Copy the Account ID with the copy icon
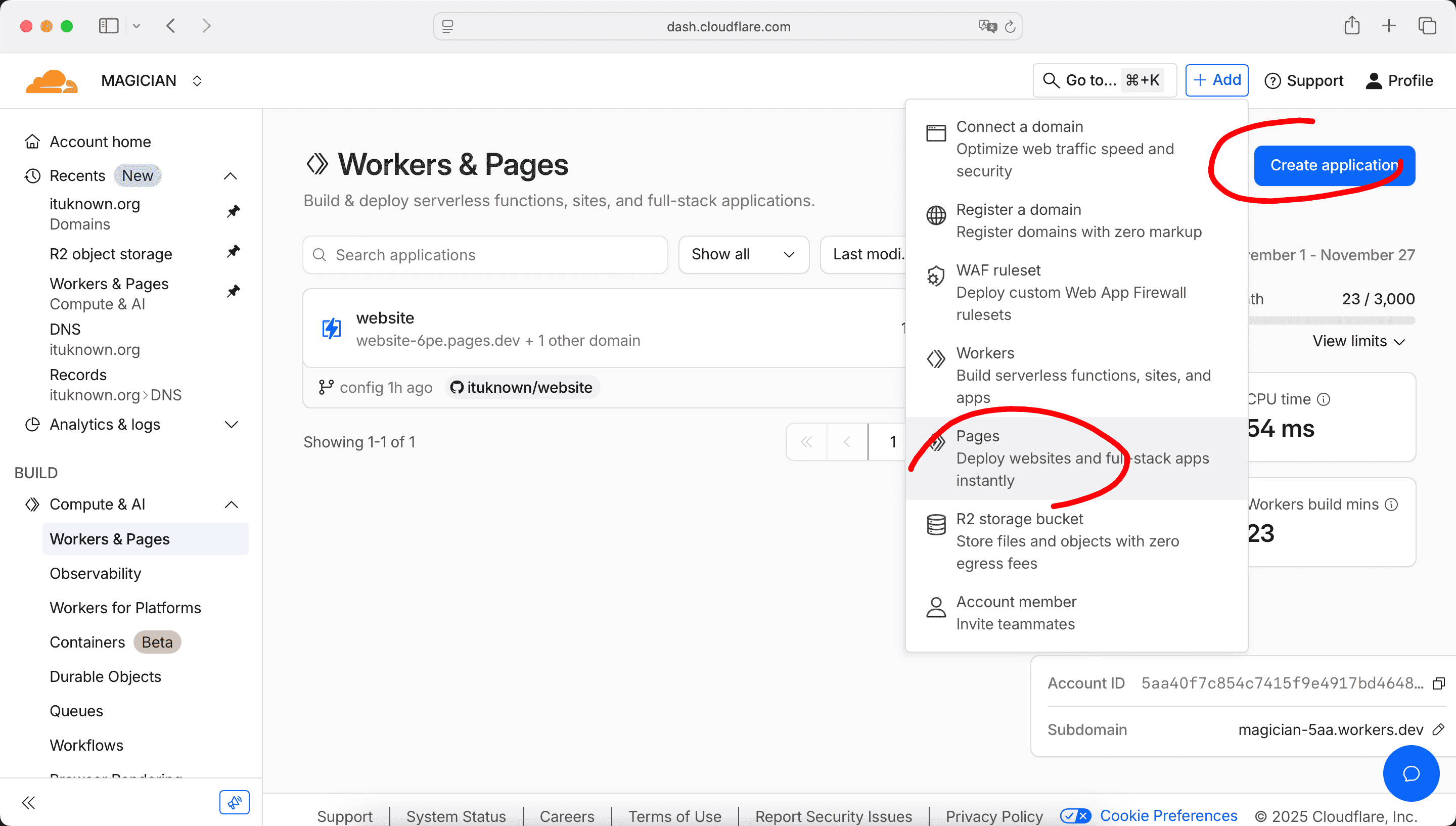Screen dimensions: 1456x826 1439,683
